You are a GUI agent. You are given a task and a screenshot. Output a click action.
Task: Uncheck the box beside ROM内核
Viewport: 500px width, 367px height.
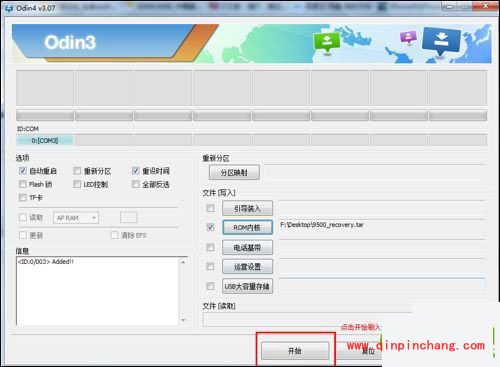coord(210,227)
